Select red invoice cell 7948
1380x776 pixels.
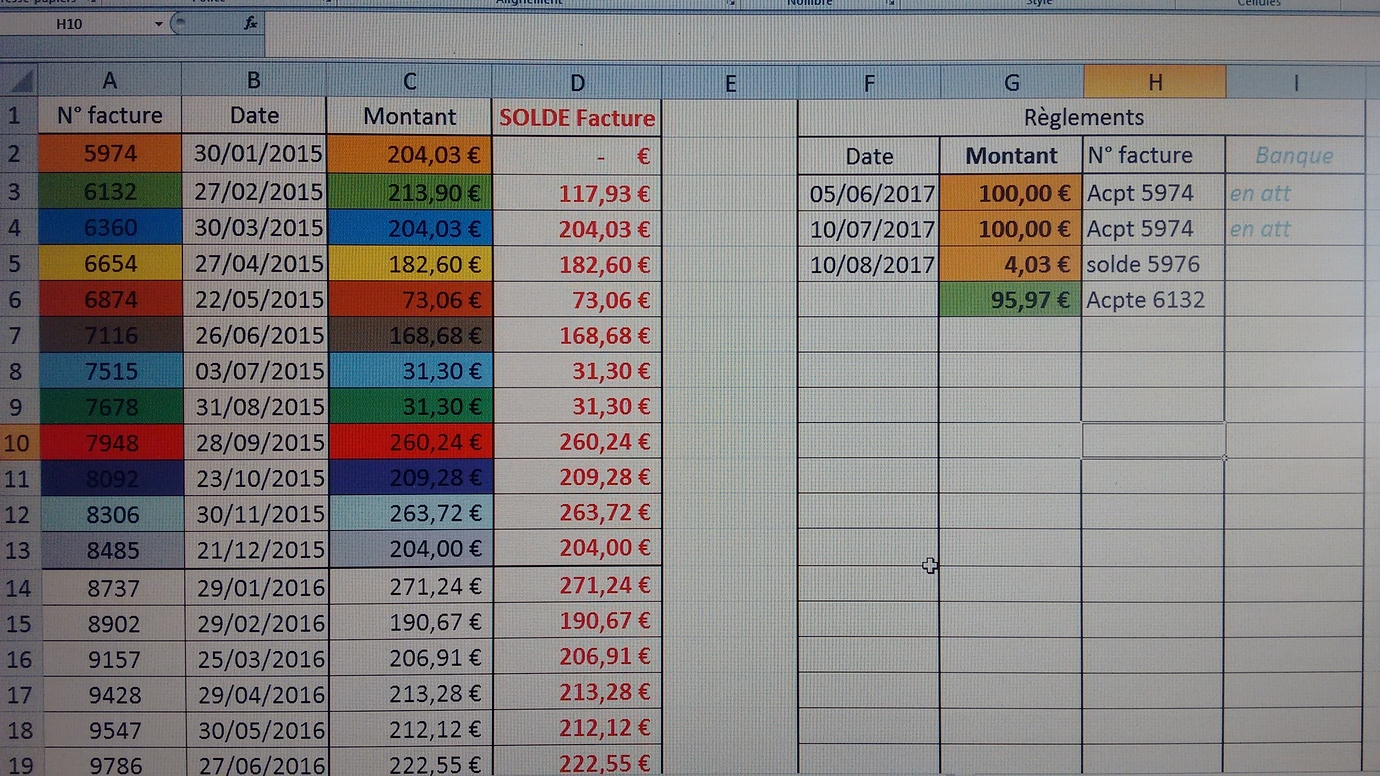[110, 442]
